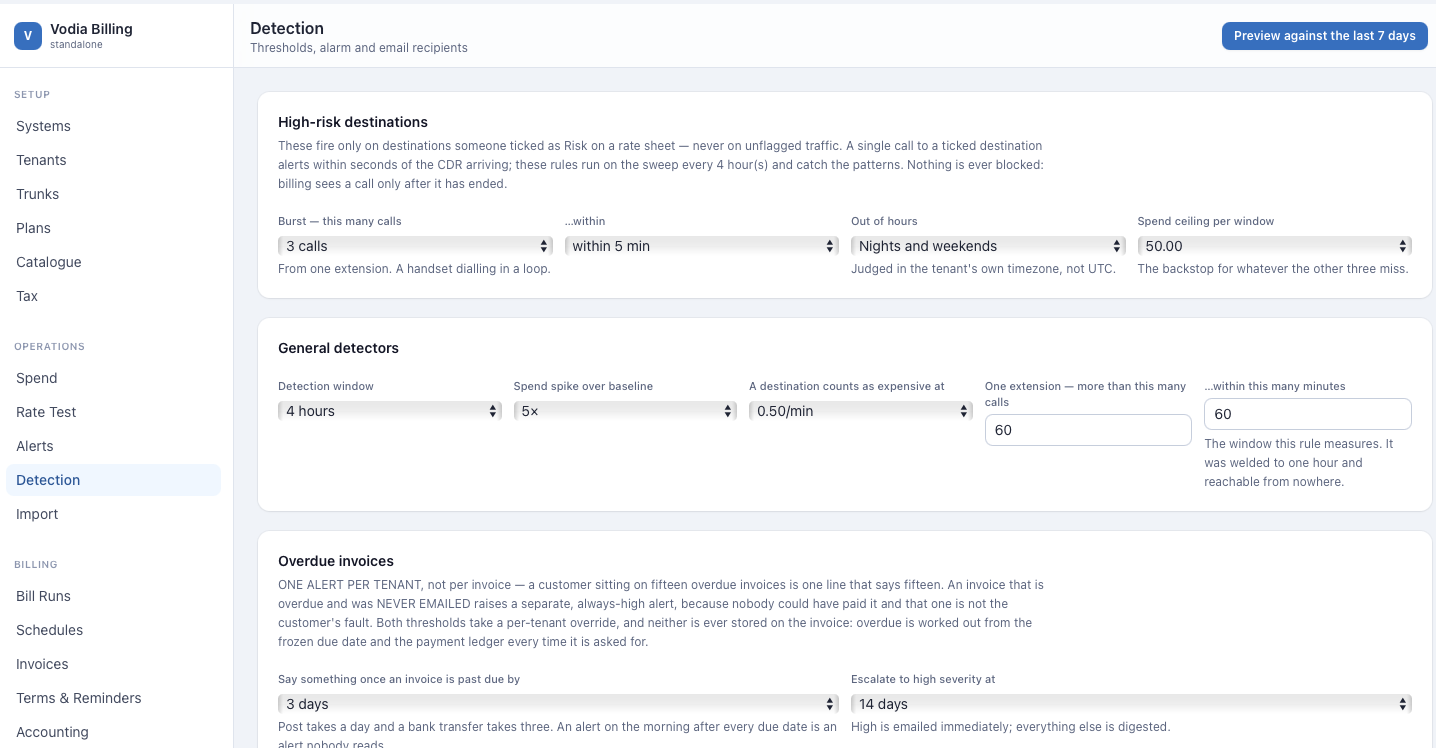Go to Bill Runs under Billing
The height and width of the screenshot is (748, 1436).
pos(113,596)
